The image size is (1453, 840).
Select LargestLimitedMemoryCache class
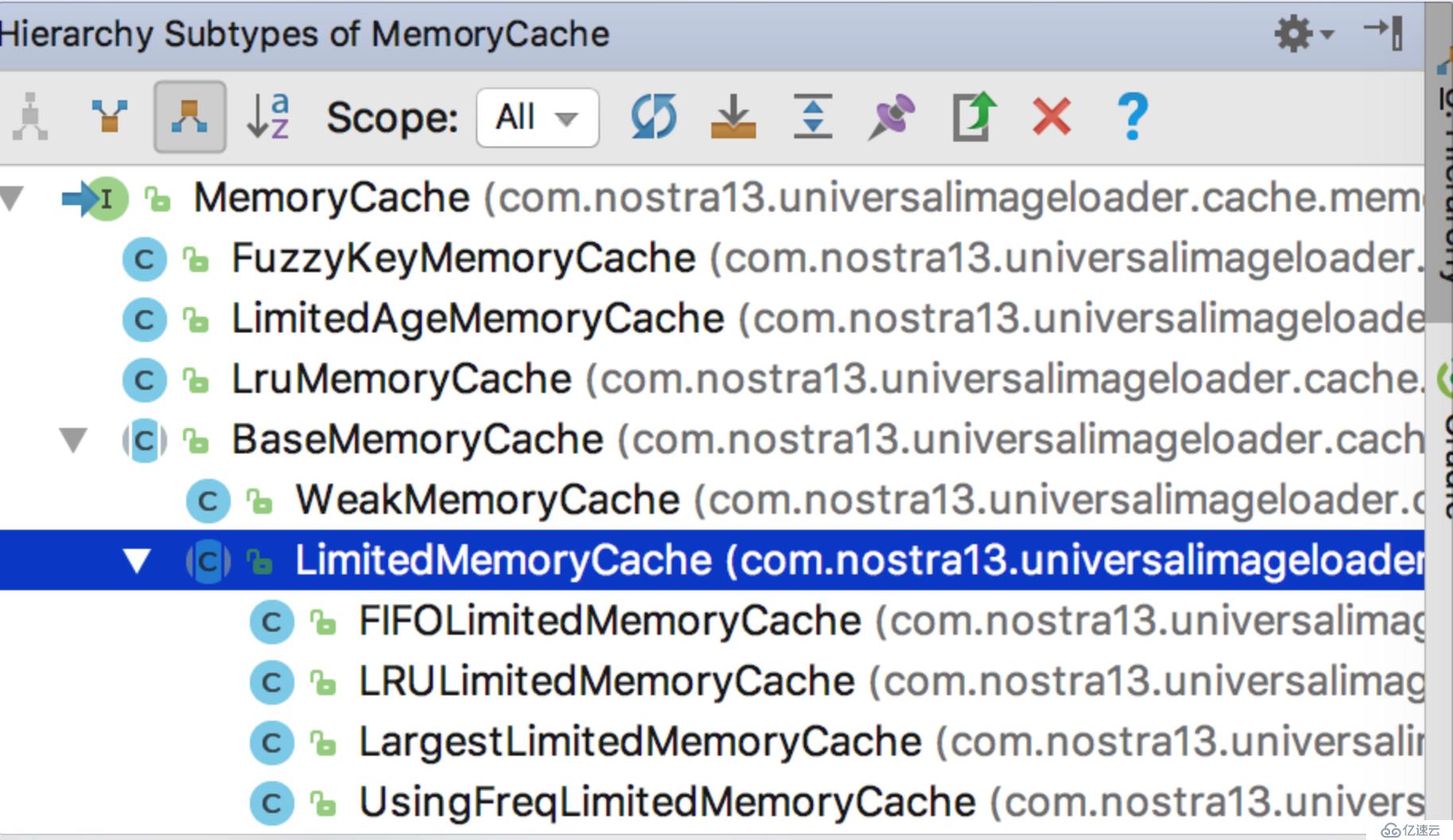click(712, 742)
